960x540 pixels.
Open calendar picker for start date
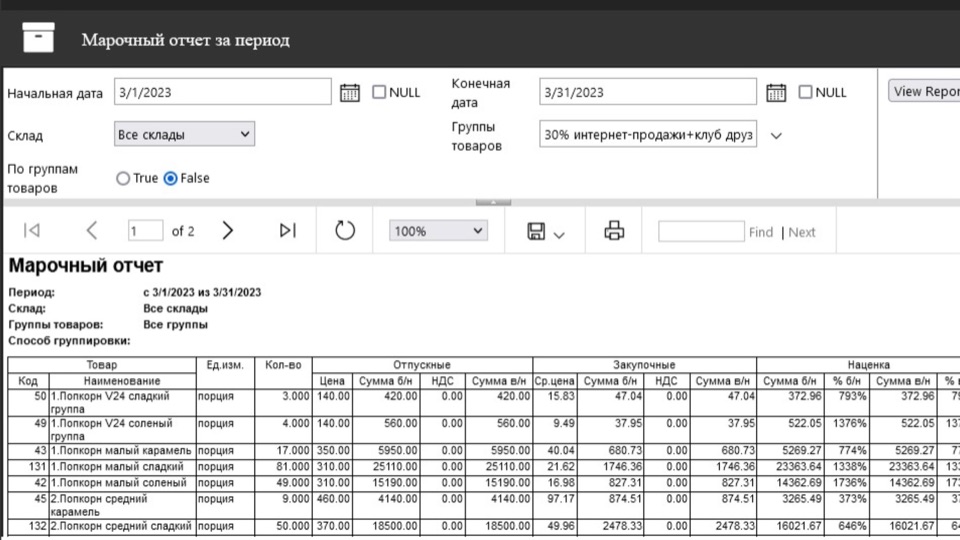click(x=349, y=92)
